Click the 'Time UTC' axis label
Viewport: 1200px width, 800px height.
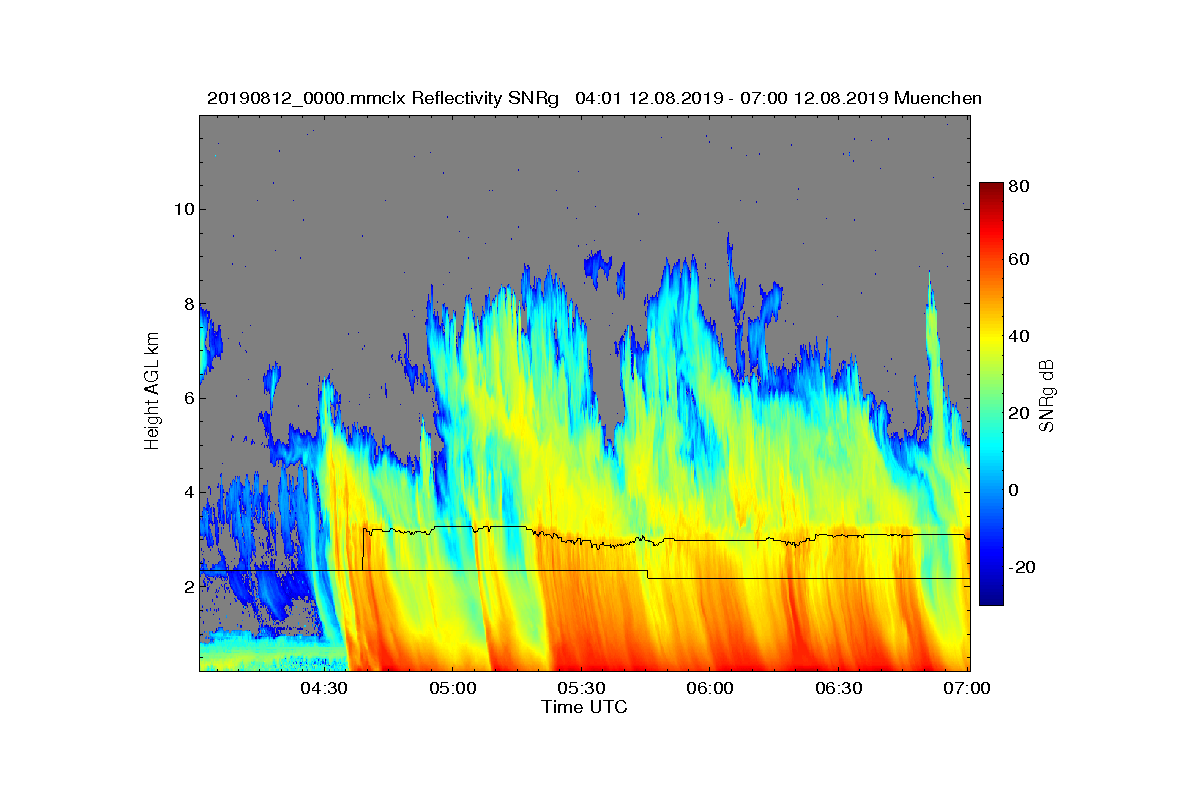pos(584,707)
